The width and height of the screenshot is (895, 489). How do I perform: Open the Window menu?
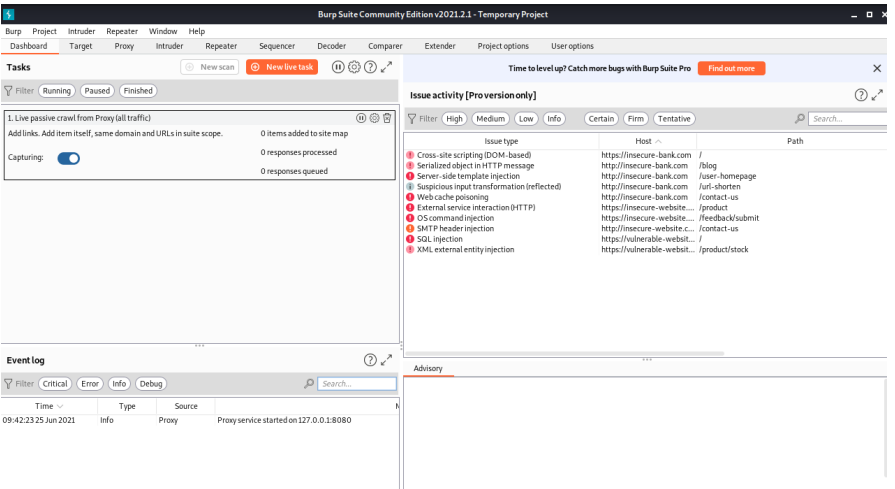click(x=163, y=31)
